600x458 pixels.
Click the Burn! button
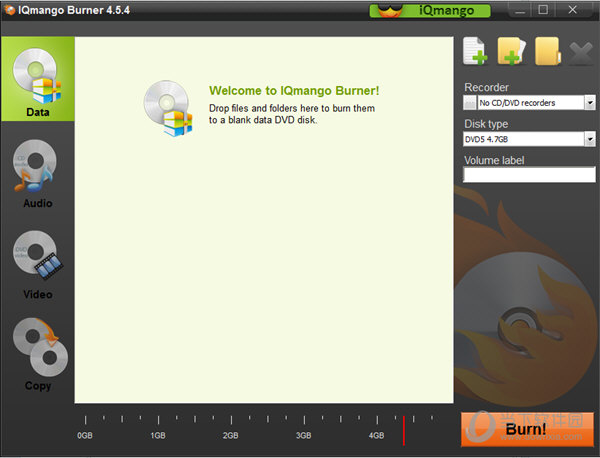pyautogui.click(x=527, y=429)
